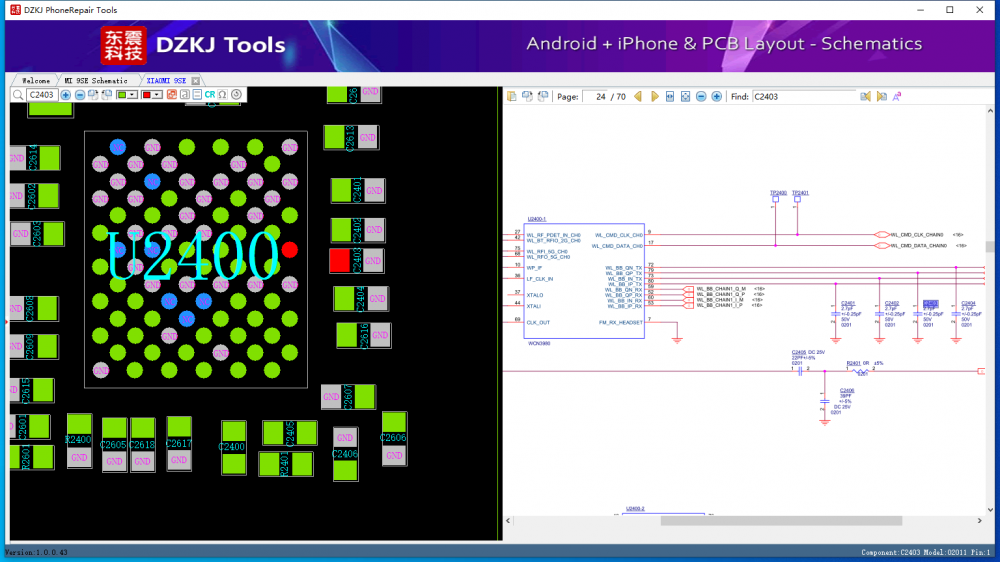Zoom in the PCB layout view
Viewport: 1000px width, 562px height.
[x=66, y=95]
